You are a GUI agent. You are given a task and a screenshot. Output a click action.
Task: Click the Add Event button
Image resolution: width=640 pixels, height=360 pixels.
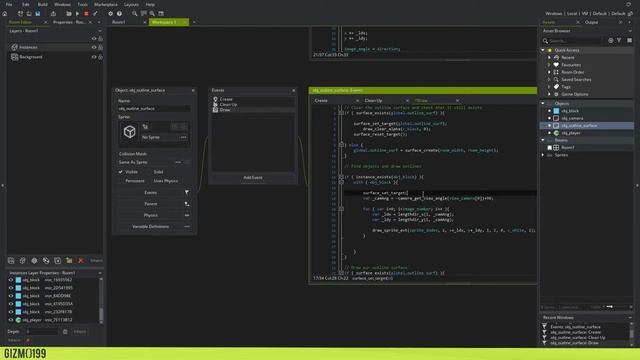253,178
